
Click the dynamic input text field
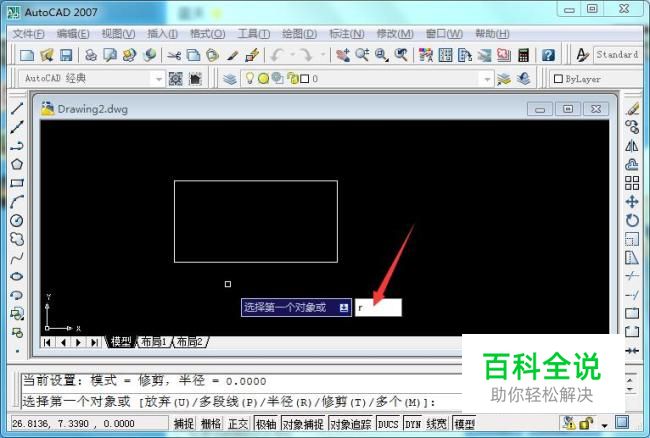pos(378,307)
